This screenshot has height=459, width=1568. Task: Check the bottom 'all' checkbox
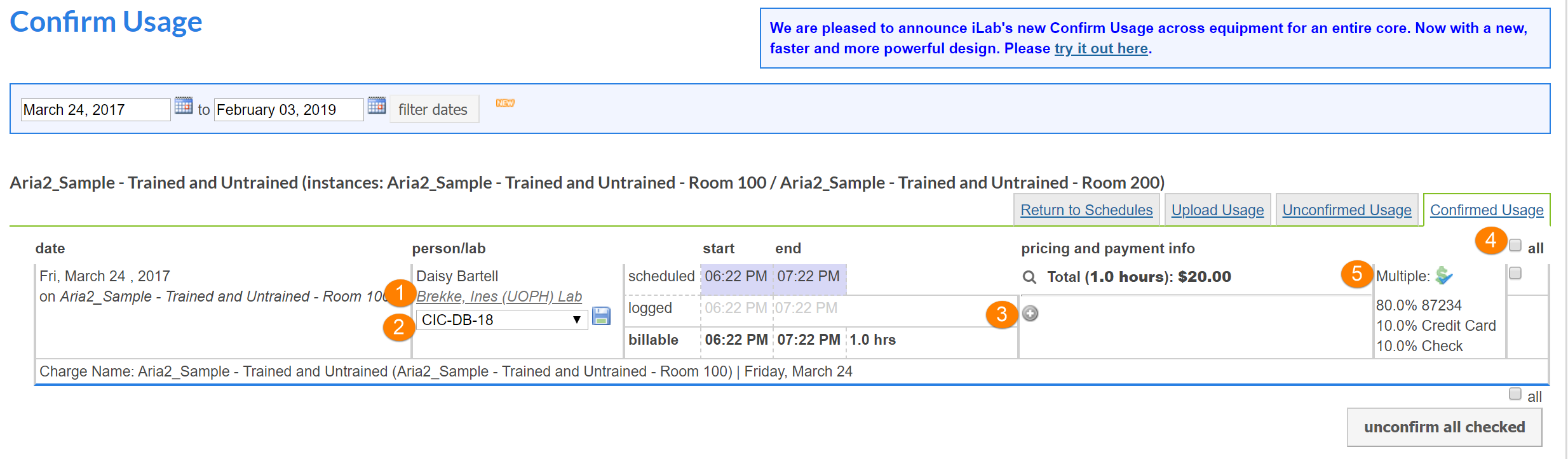(x=1515, y=394)
